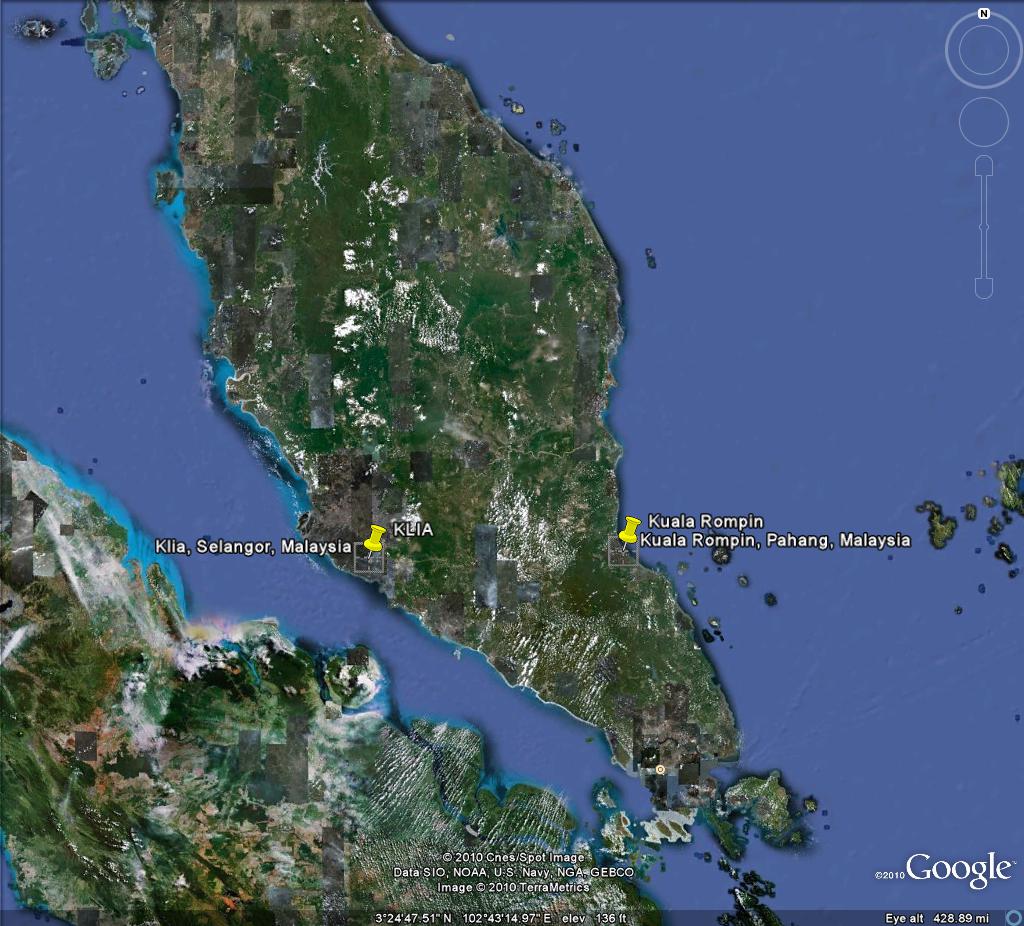This screenshot has height=926, width=1024.
Task: Click the N compass to reset north
Action: 983,14
